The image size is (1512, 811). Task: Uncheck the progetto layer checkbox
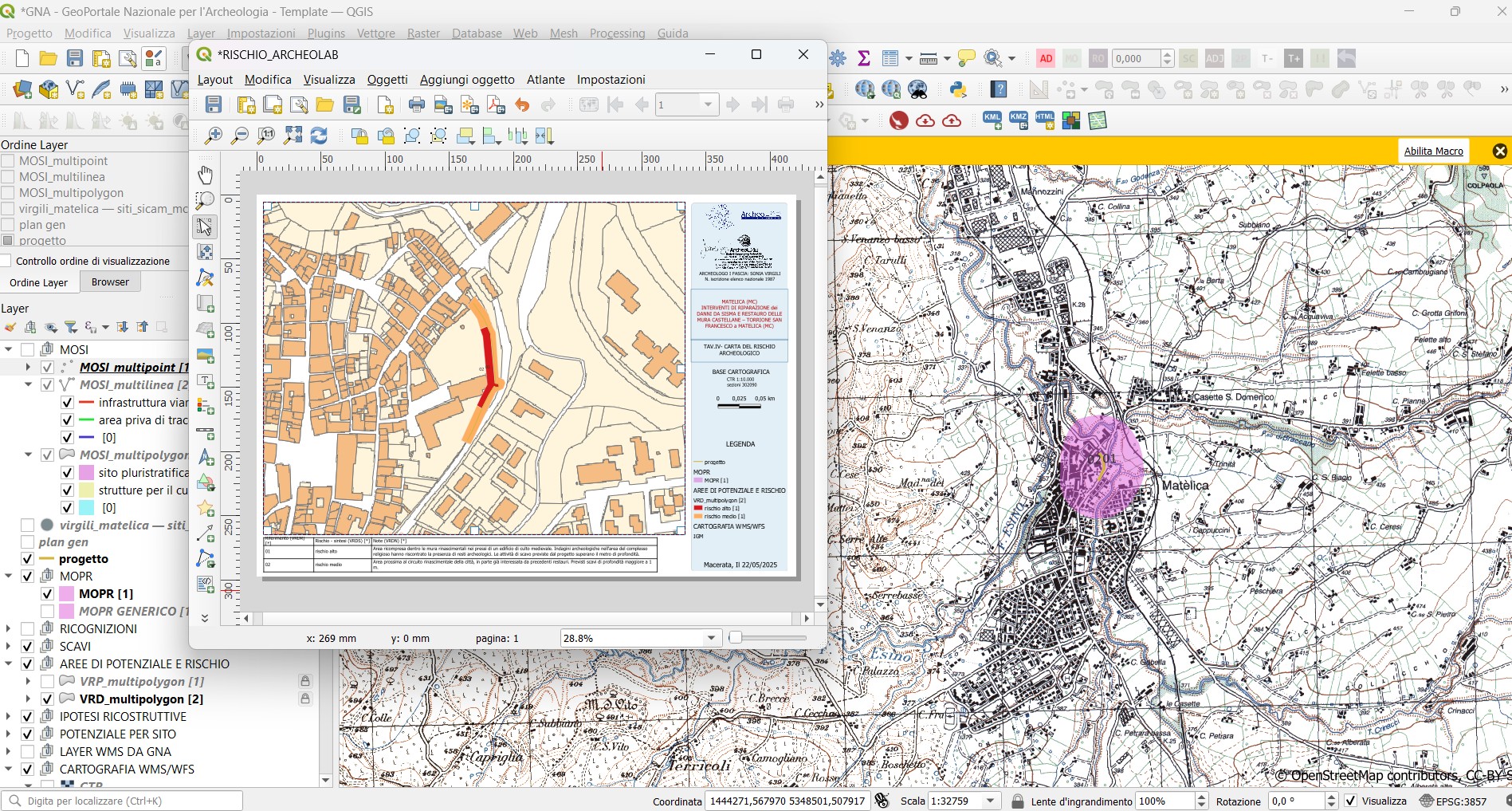(27, 559)
